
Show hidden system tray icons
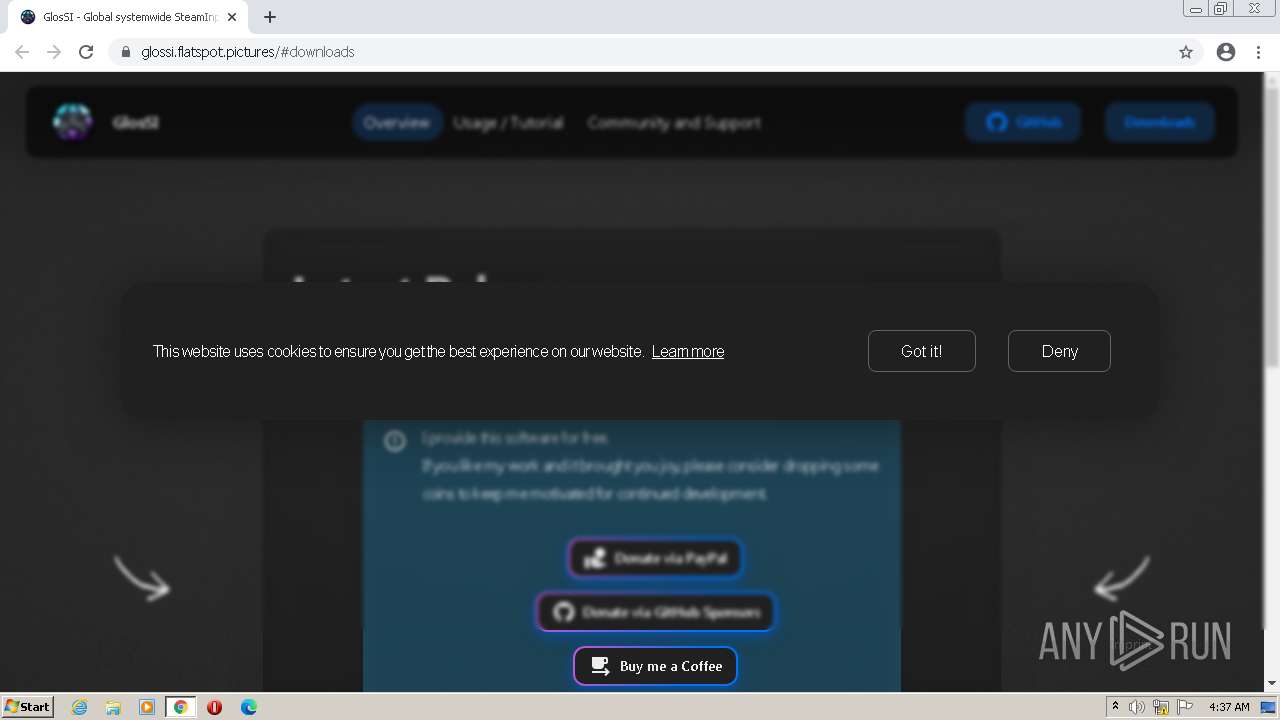click(x=1115, y=707)
